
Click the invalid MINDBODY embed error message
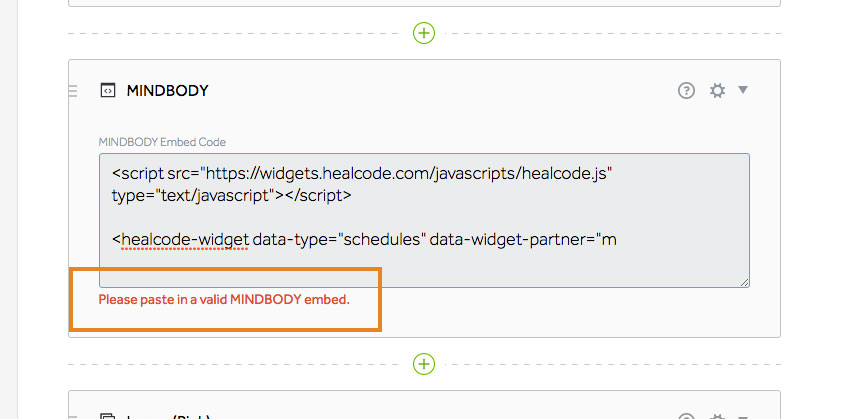[224, 300]
